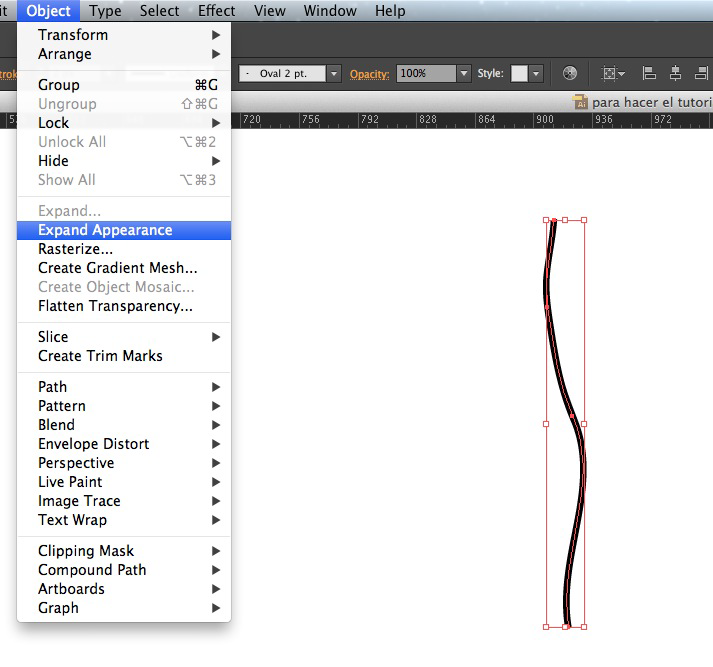The height and width of the screenshot is (667, 713).
Task: Click the Style swatch box
Action: coord(519,73)
